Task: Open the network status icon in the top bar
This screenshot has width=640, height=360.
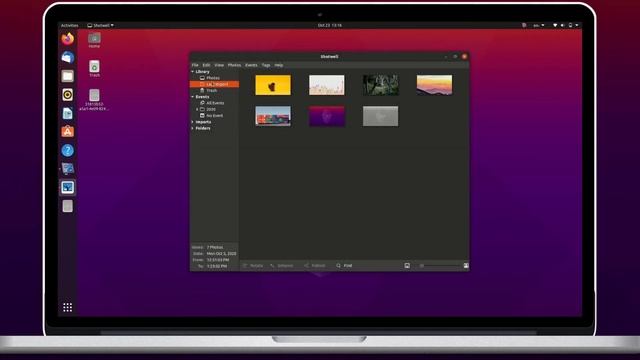Action: [555, 25]
